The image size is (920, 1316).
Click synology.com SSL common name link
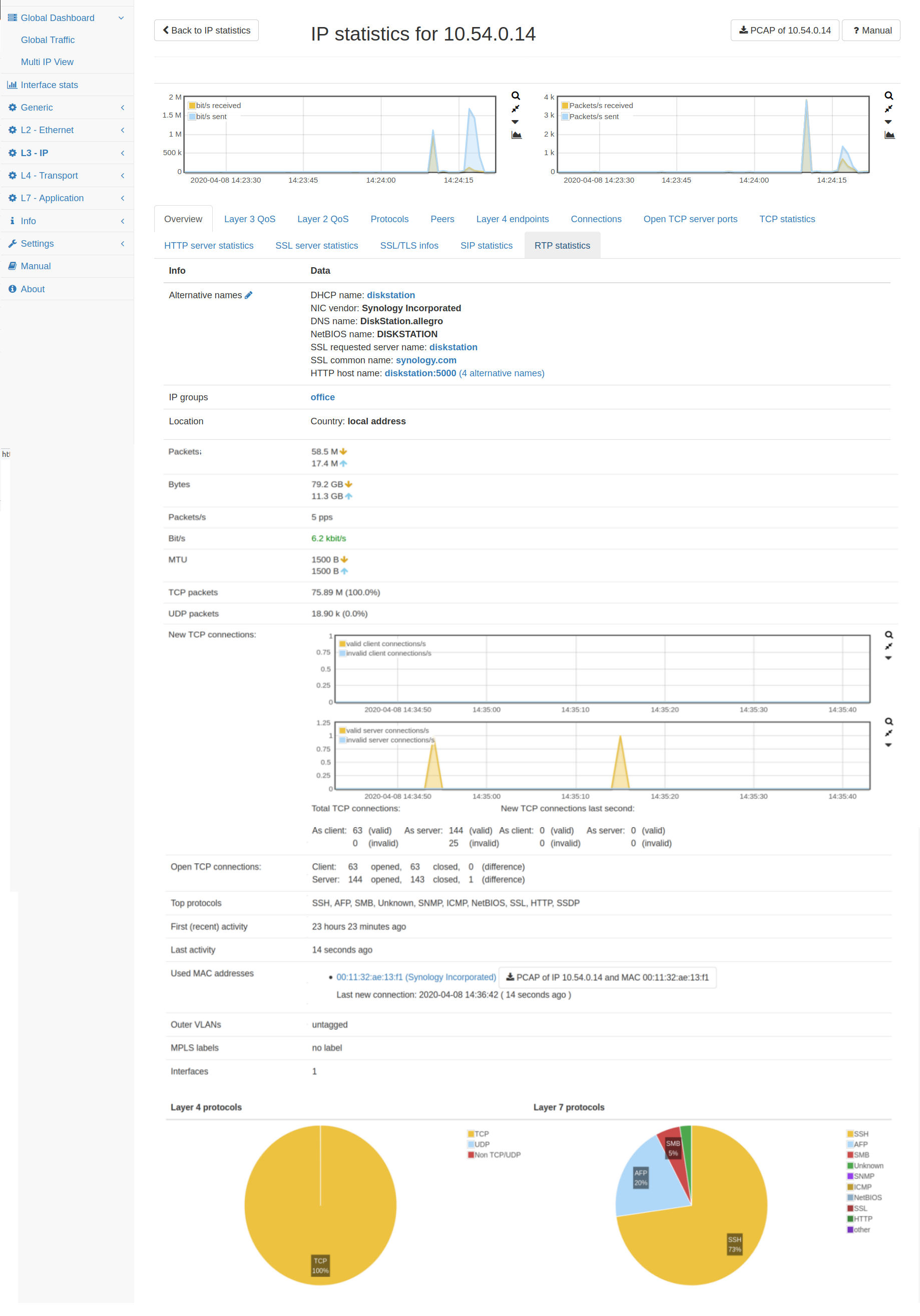[426, 361]
